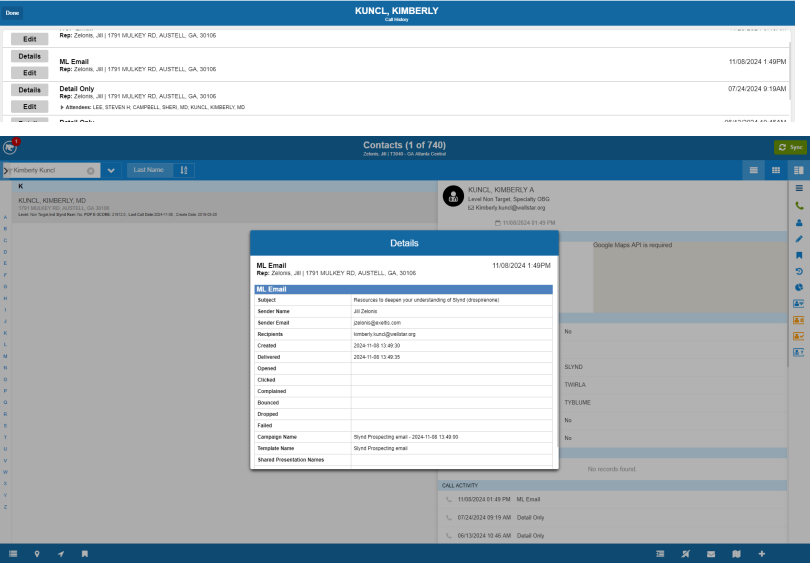Select the KUNCL, KIMBERLY, MD contact row

pos(224,207)
